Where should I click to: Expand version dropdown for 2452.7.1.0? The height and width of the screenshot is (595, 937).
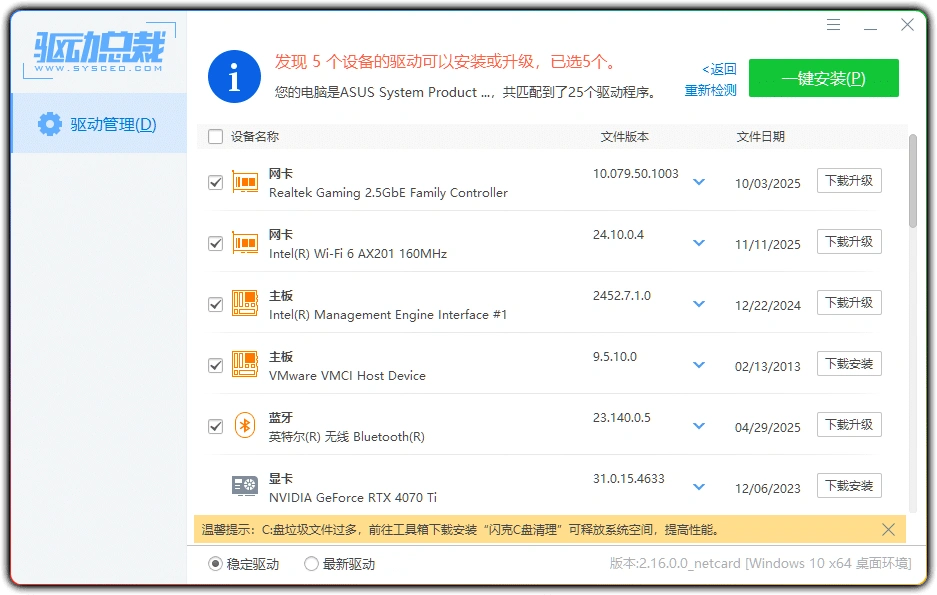(x=699, y=303)
